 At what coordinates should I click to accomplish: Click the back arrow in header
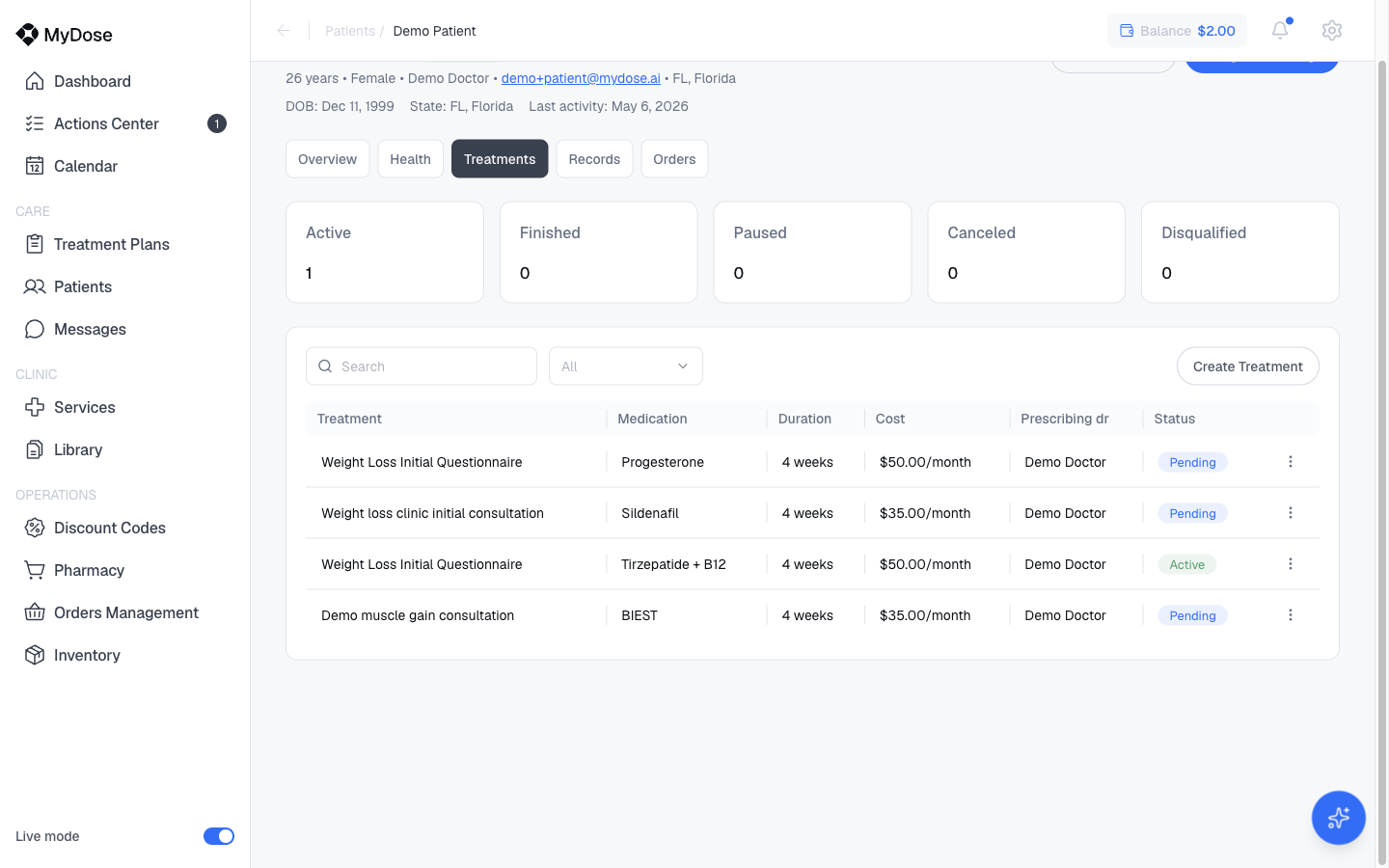284,31
